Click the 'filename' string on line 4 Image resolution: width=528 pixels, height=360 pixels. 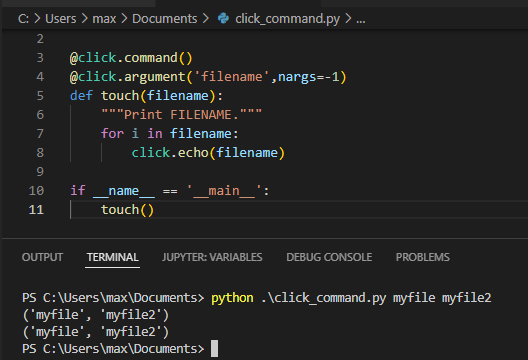pyautogui.click(x=232, y=76)
